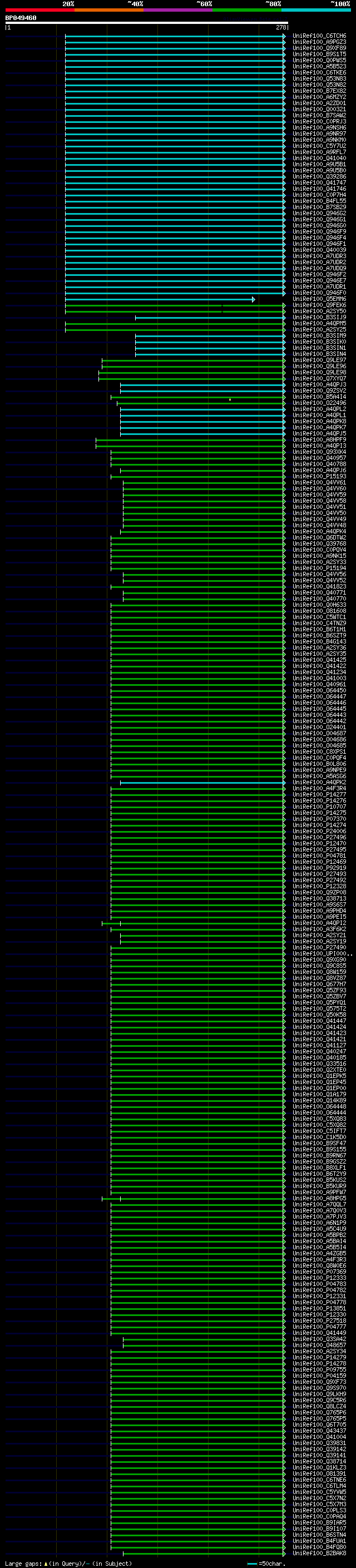
Task: Select label UniRef100_A9PHD4
Action: (319, 911)
